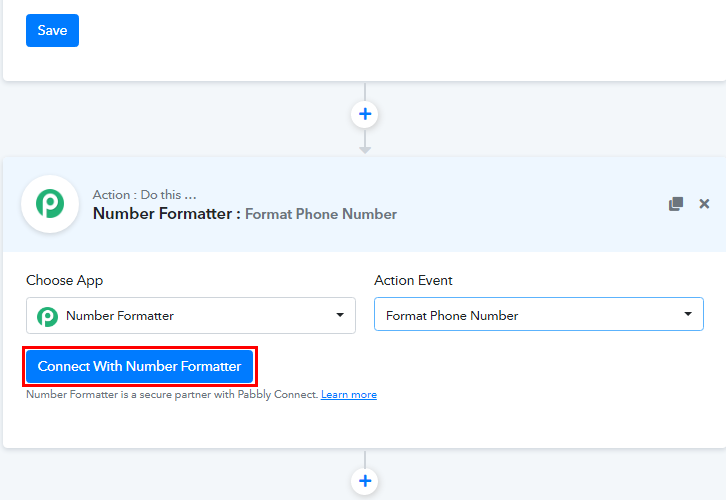
Task: Click the Pabbly logo in the action header
Action: (50, 204)
